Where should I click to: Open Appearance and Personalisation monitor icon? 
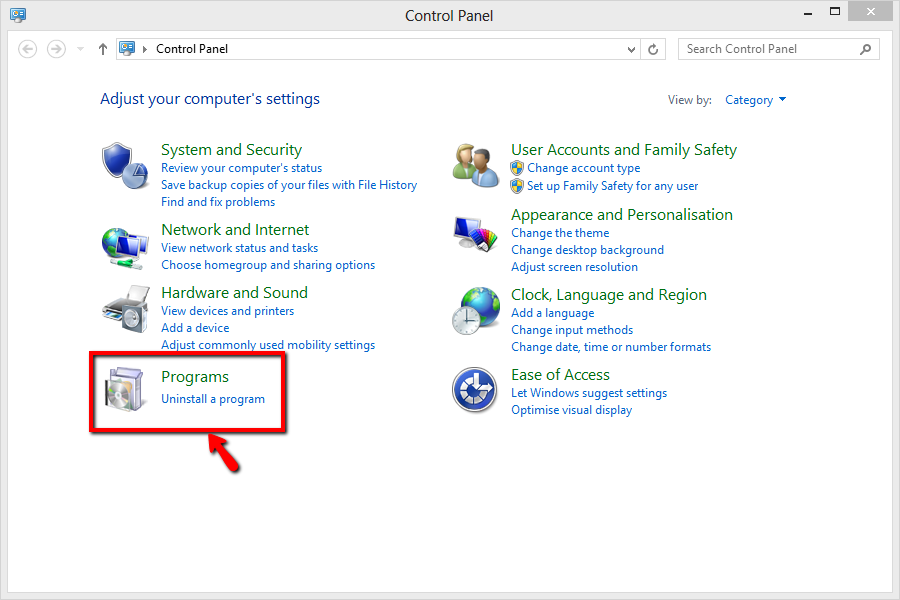coord(475,236)
